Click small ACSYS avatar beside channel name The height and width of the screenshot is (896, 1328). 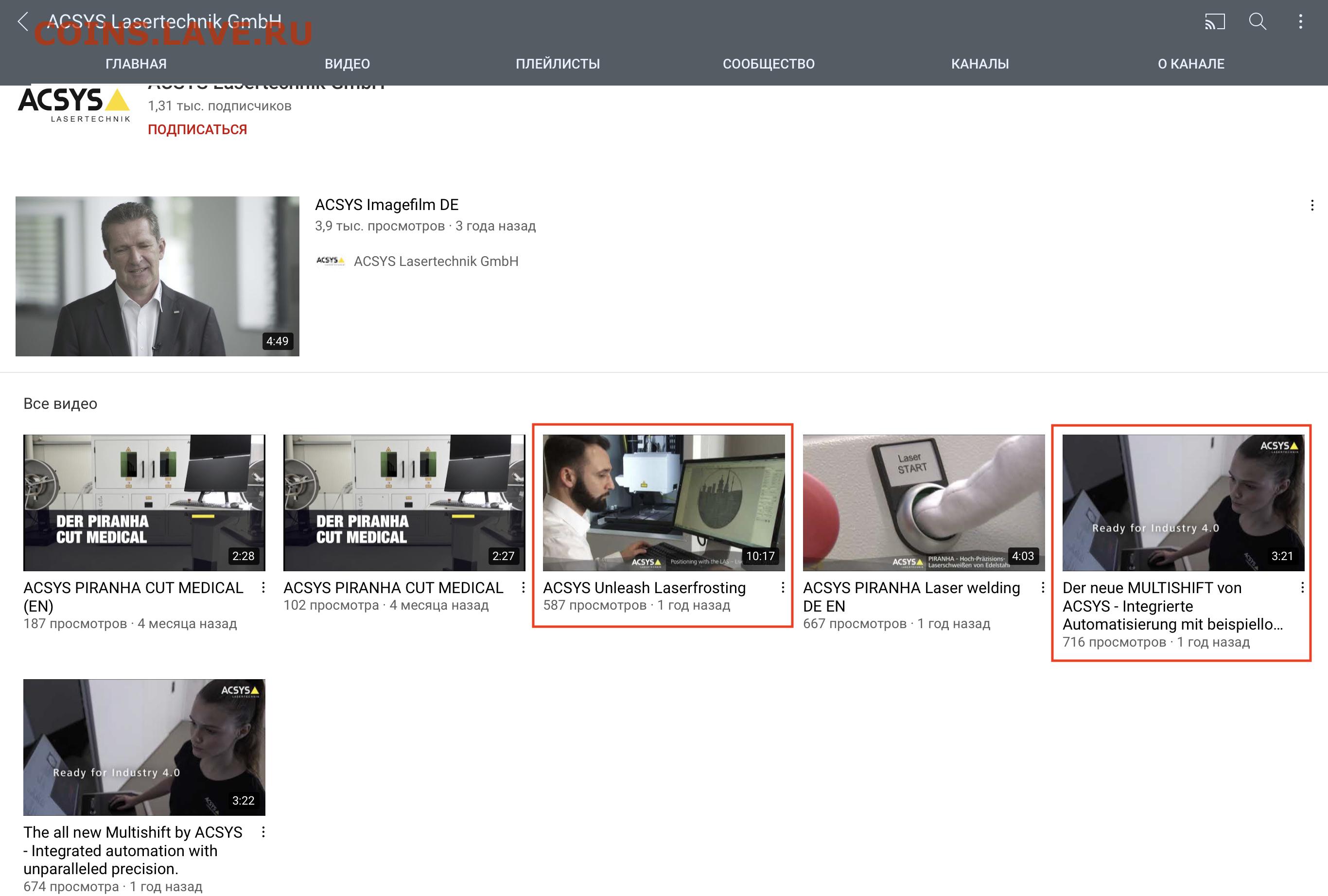(330, 261)
